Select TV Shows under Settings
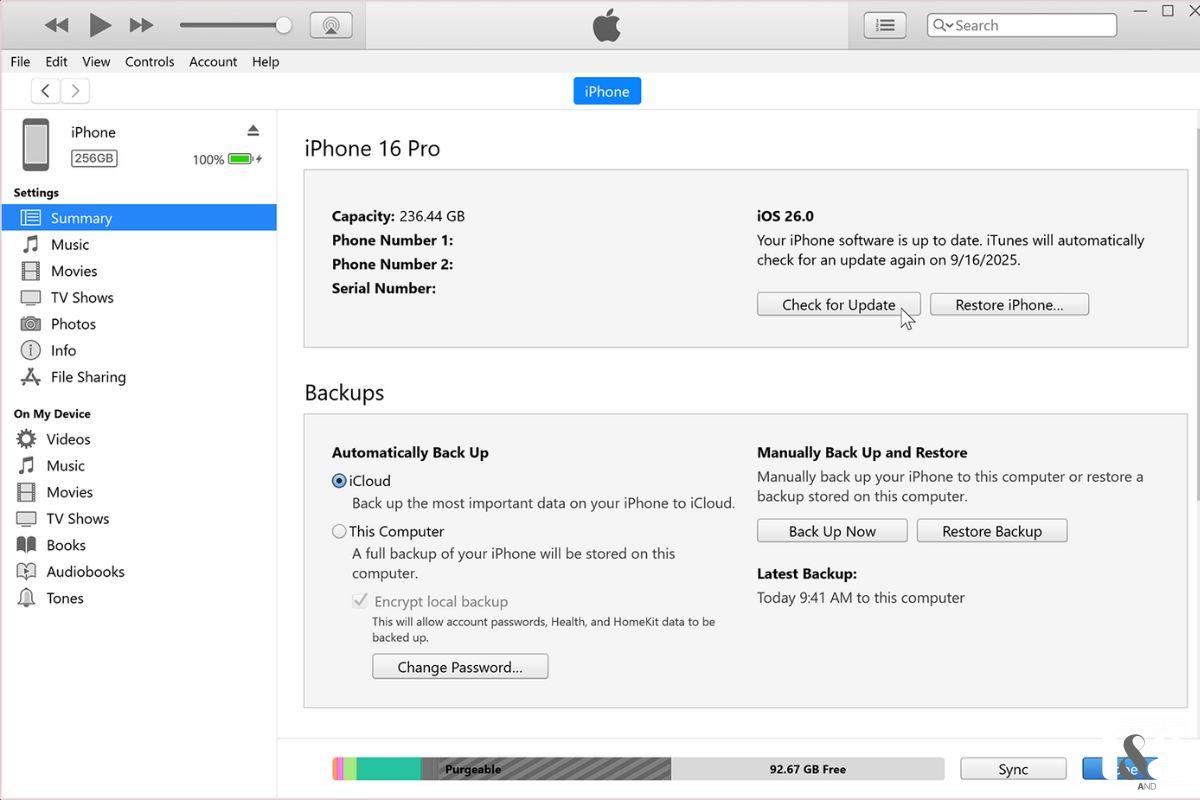Screen dimensions: 1200x800 pyautogui.click(x=82, y=297)
